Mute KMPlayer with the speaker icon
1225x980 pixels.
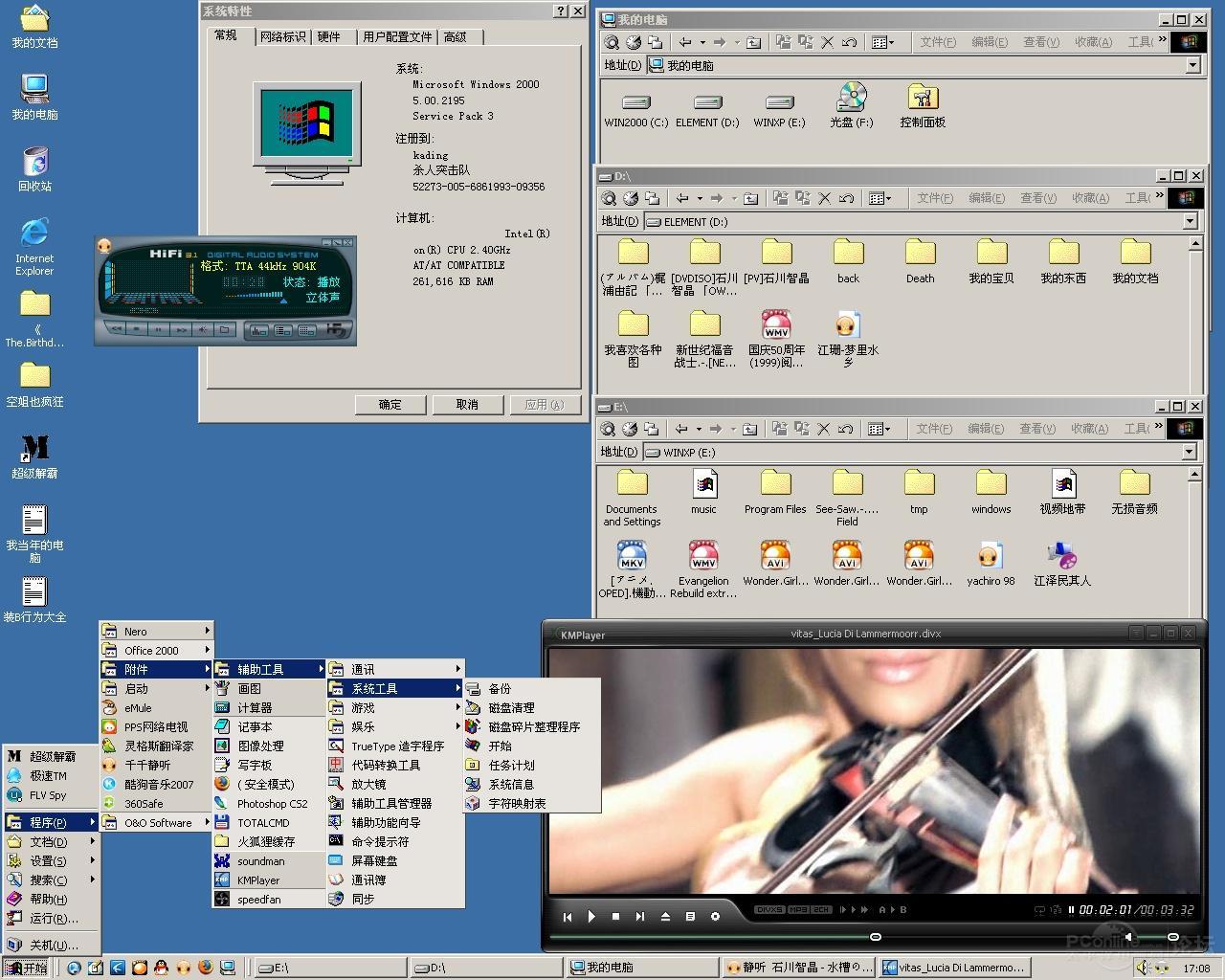(1129, 937)
